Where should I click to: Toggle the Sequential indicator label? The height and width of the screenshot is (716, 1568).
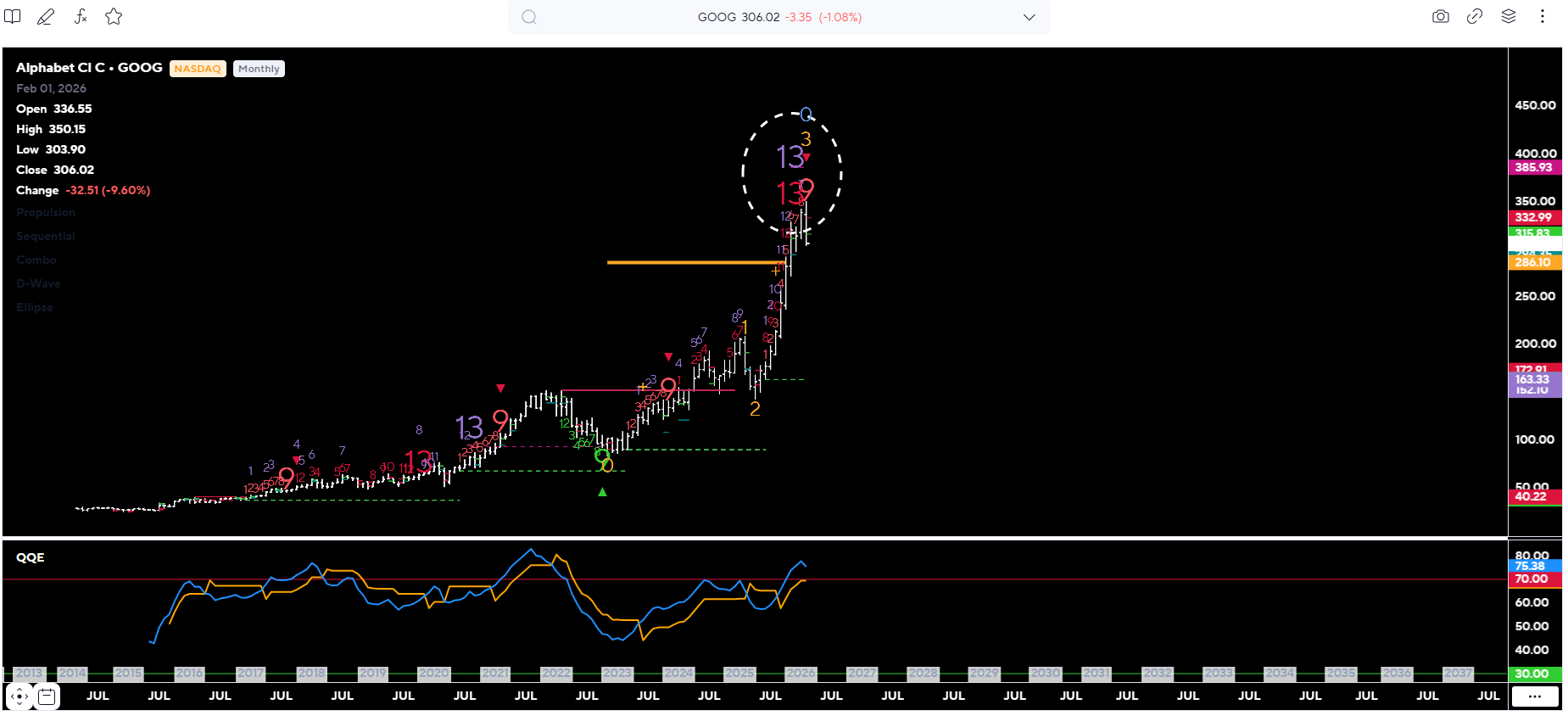[x=46, y=237]
